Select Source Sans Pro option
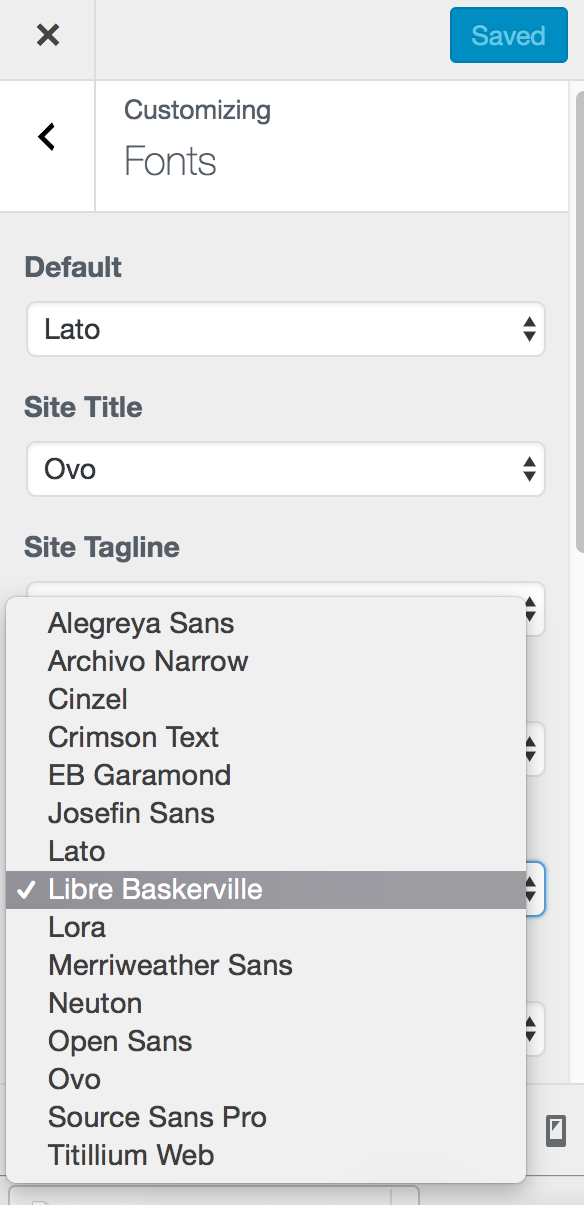Screen dimensions: 584x1205 266,1117
